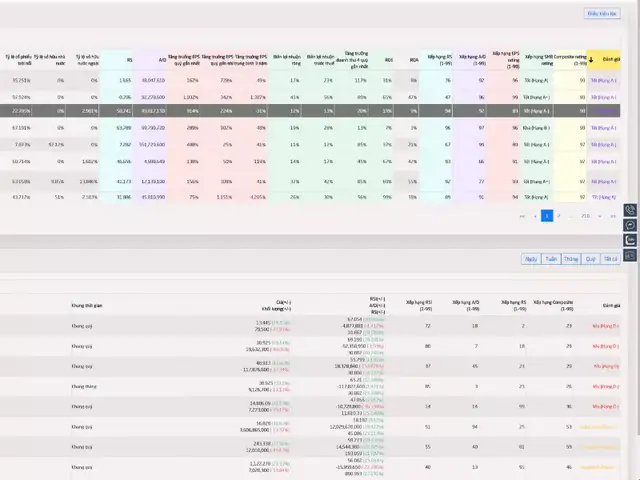This screenshot has width=640, height=480.
Task: Sort by Xếp hạng RS column header
Action: pyautogui.click(x=438, y=60)
